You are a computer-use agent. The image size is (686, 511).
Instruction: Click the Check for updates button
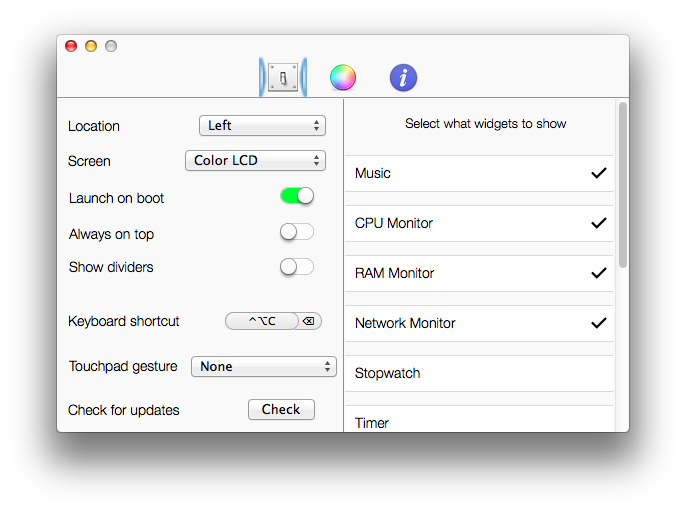281,410
